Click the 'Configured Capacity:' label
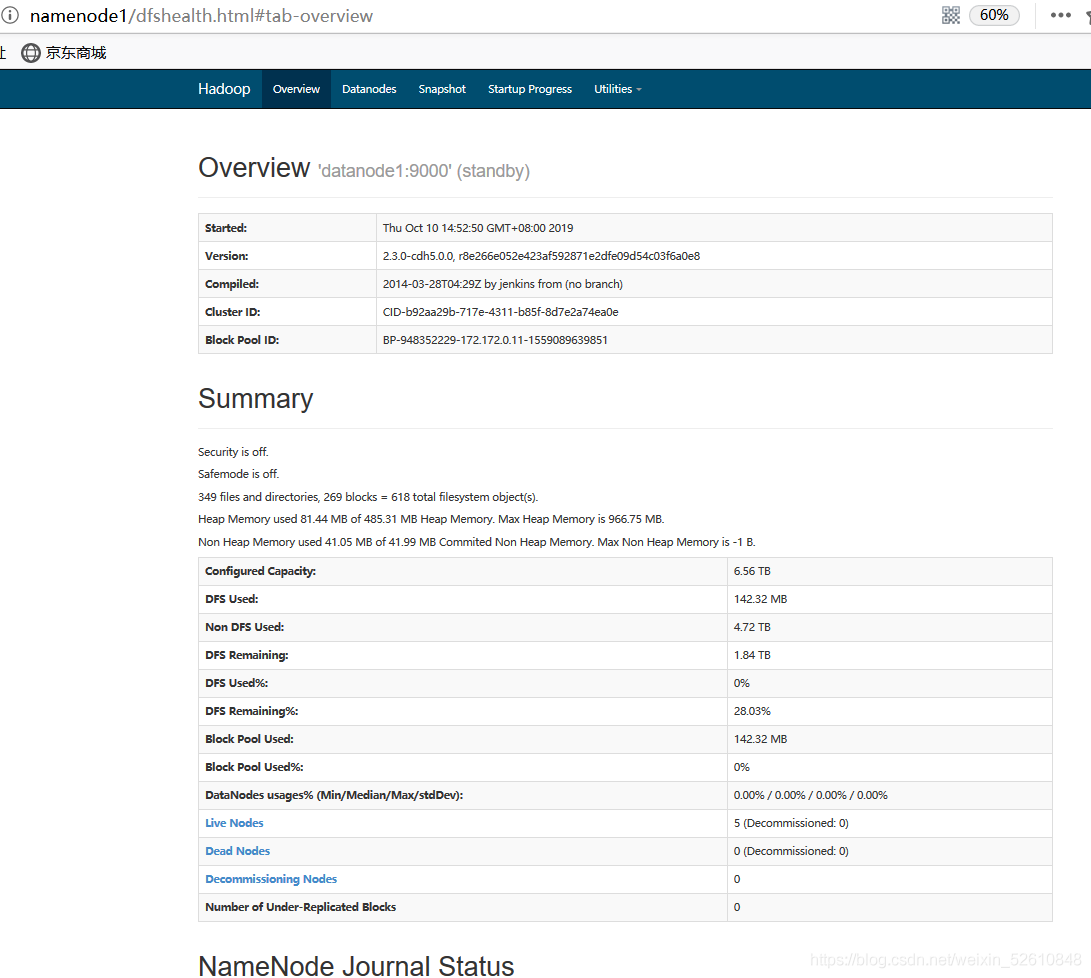1091x978 pixels. pos(260,571)
